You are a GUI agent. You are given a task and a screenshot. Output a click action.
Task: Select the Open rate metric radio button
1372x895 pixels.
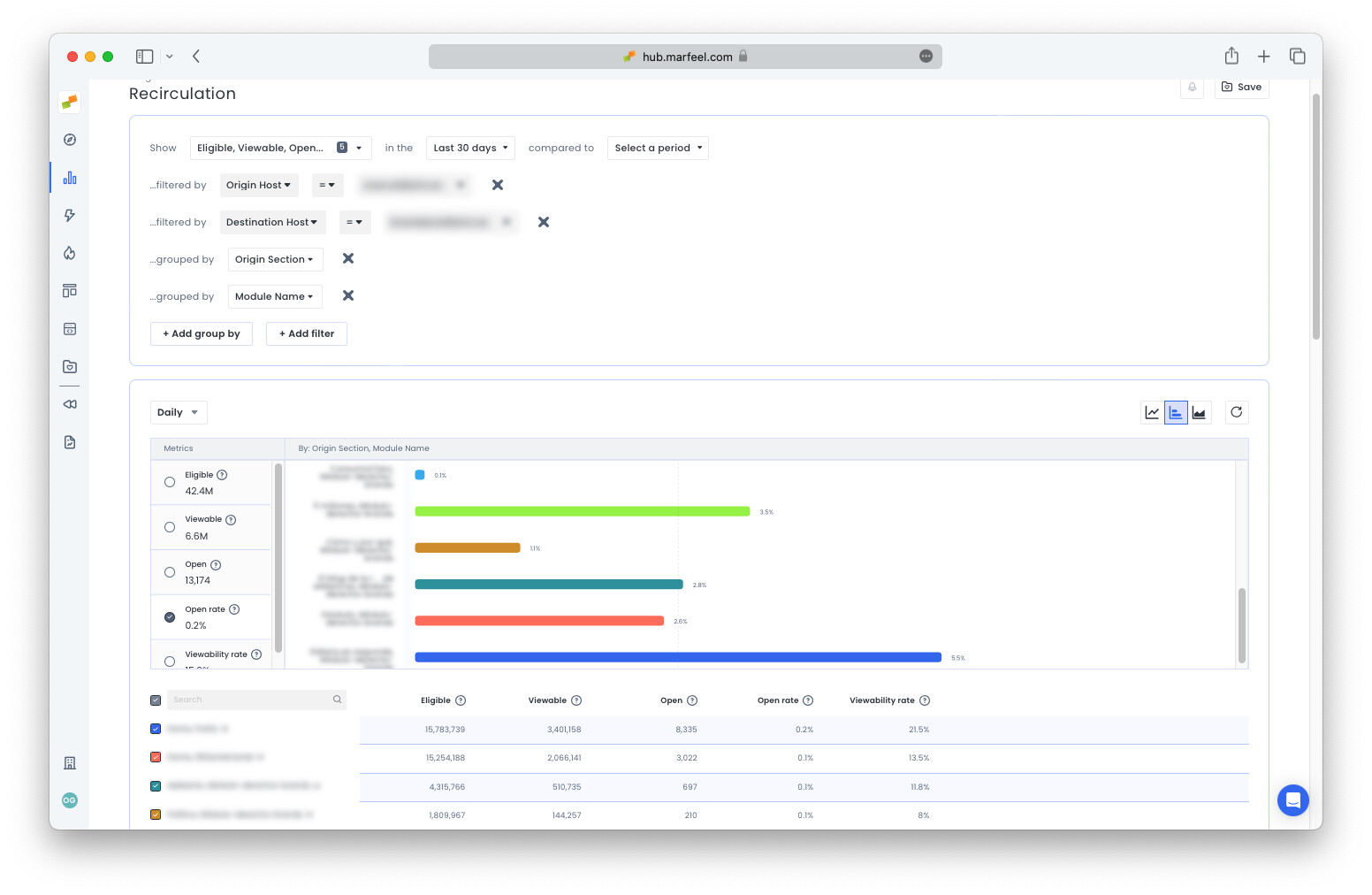pos(170,616)
